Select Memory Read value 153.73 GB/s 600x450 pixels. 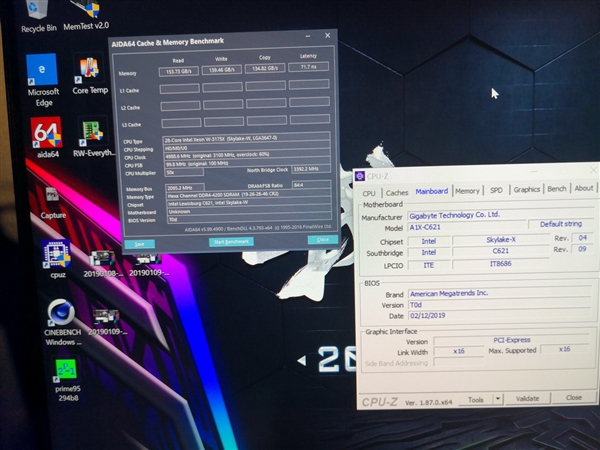tap(179, 71)
